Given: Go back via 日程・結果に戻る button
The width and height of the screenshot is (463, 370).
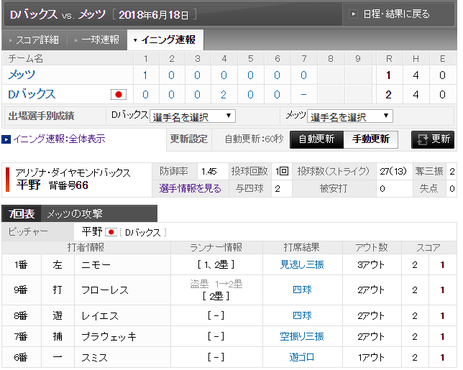Looking at the screenshot, I should pos(398,14).
